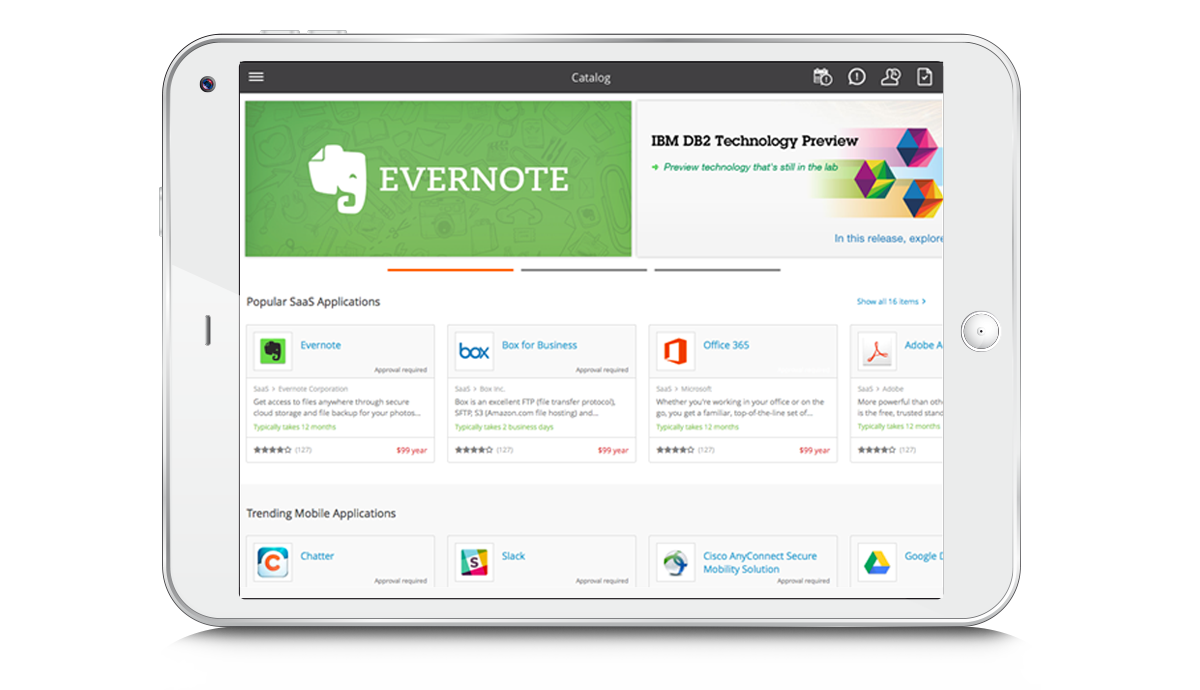The image size is (1200, 690).
Task: Switch to the third carousel slide indicator
Action: (717, 270)
